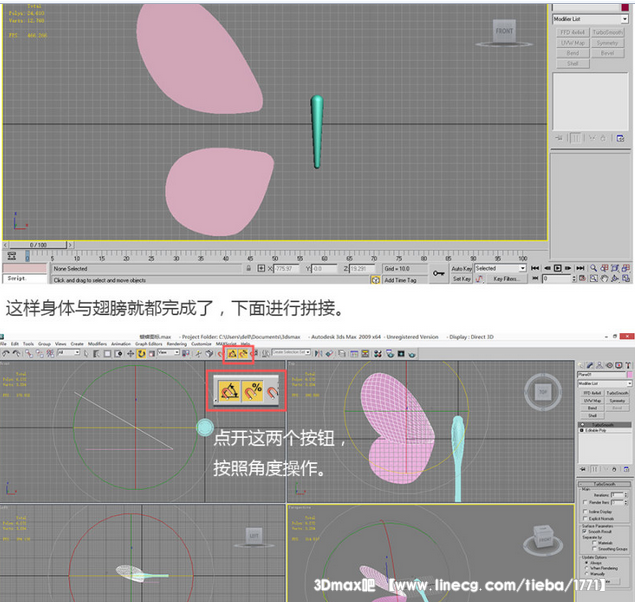Open the Graph Editors menu
Screen dimensions: 635x602
click(149, 344)
